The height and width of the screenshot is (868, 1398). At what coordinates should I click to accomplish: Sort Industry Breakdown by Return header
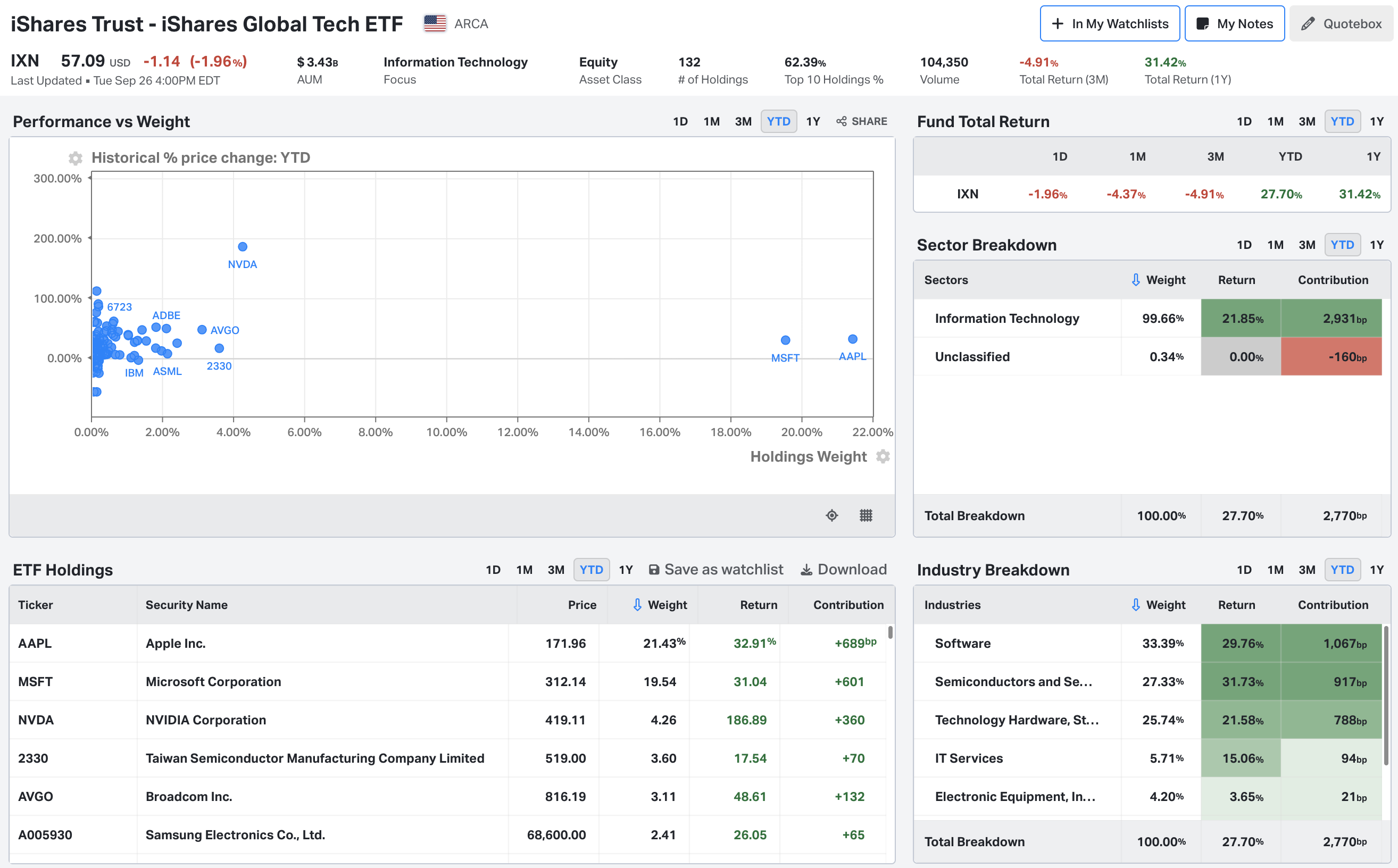point(1237,605)
